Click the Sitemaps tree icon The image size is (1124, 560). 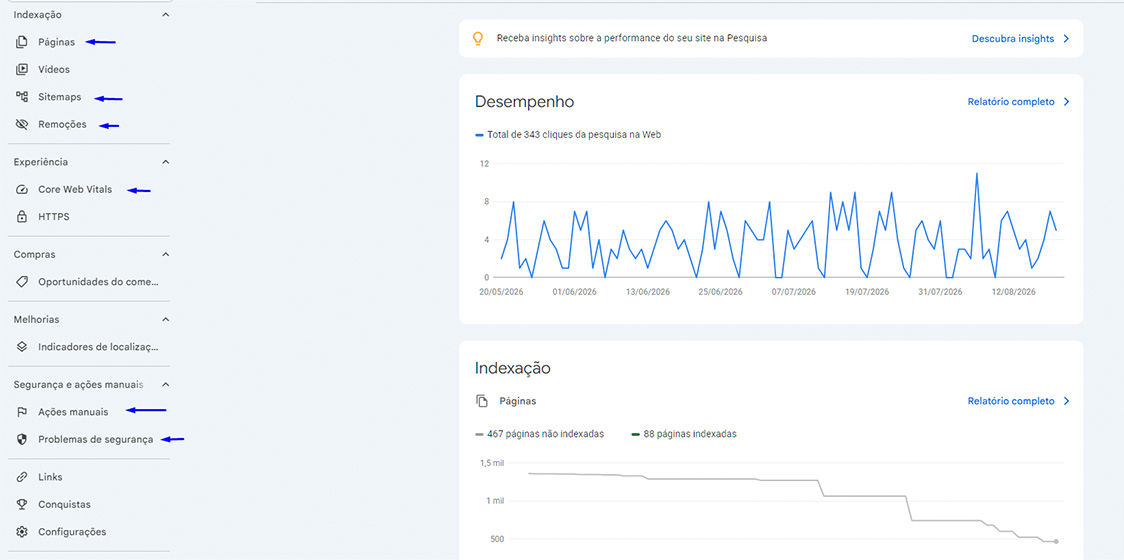22,97
